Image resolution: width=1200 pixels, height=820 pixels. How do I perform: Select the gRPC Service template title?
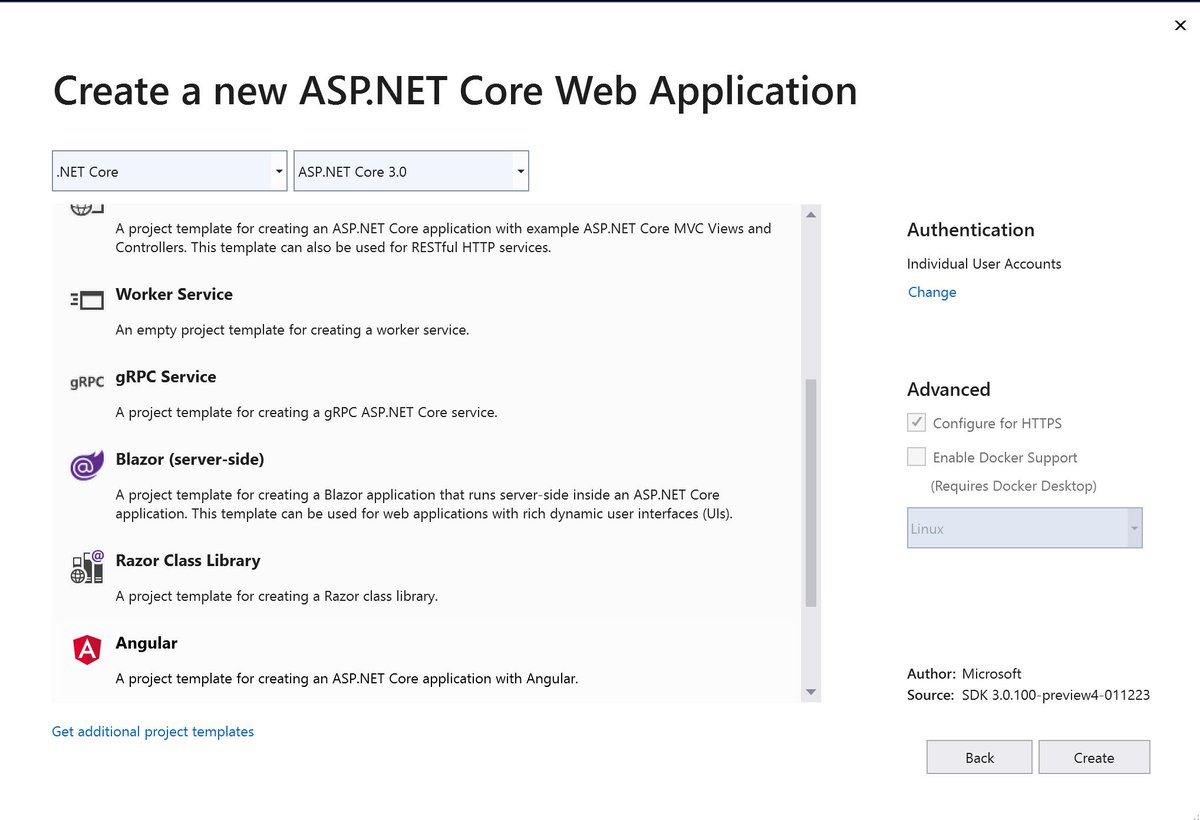pos(166,377)
